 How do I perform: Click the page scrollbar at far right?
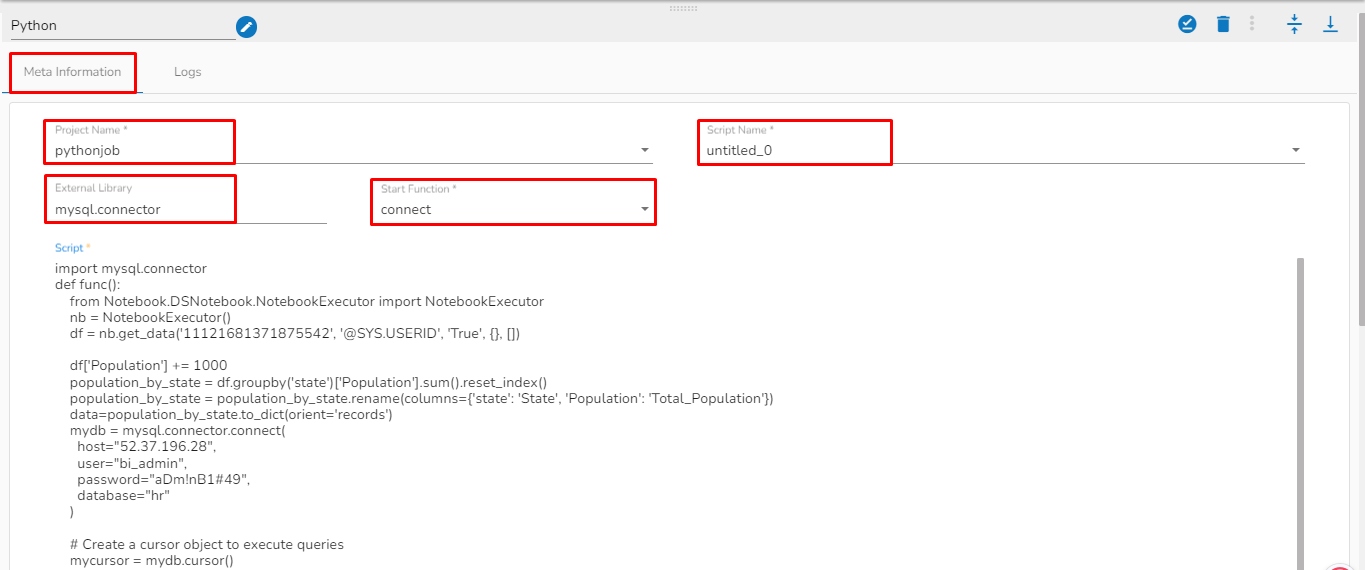point(1359,200)
